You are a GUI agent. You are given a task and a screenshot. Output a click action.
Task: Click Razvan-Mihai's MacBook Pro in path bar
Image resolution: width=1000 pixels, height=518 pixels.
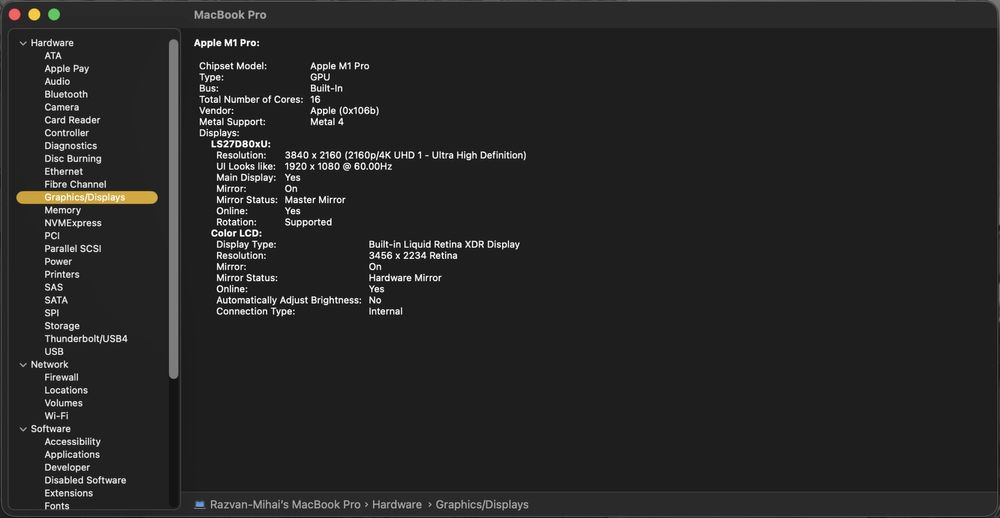click(x=284, y=505)
